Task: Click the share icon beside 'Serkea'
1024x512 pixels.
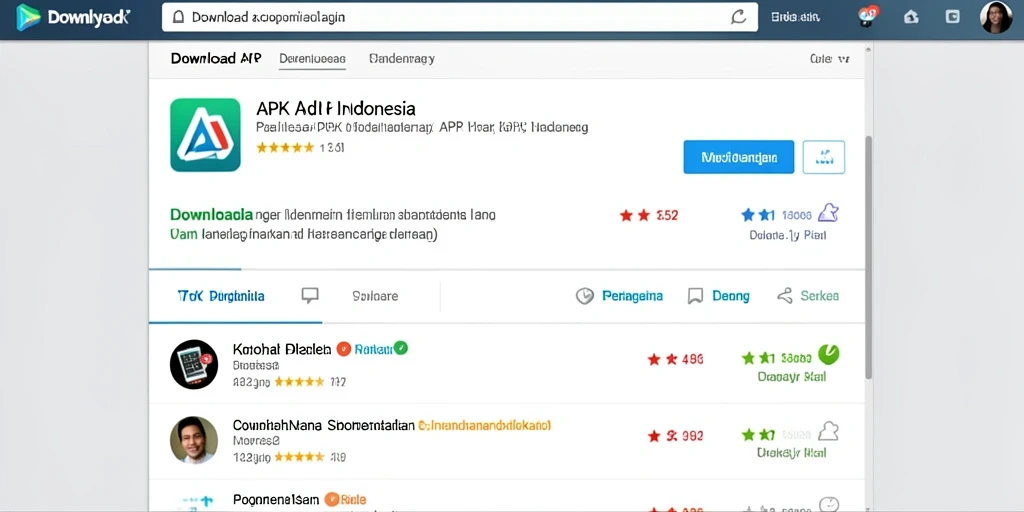Action: pyautogui.click(x=784, y=296)
